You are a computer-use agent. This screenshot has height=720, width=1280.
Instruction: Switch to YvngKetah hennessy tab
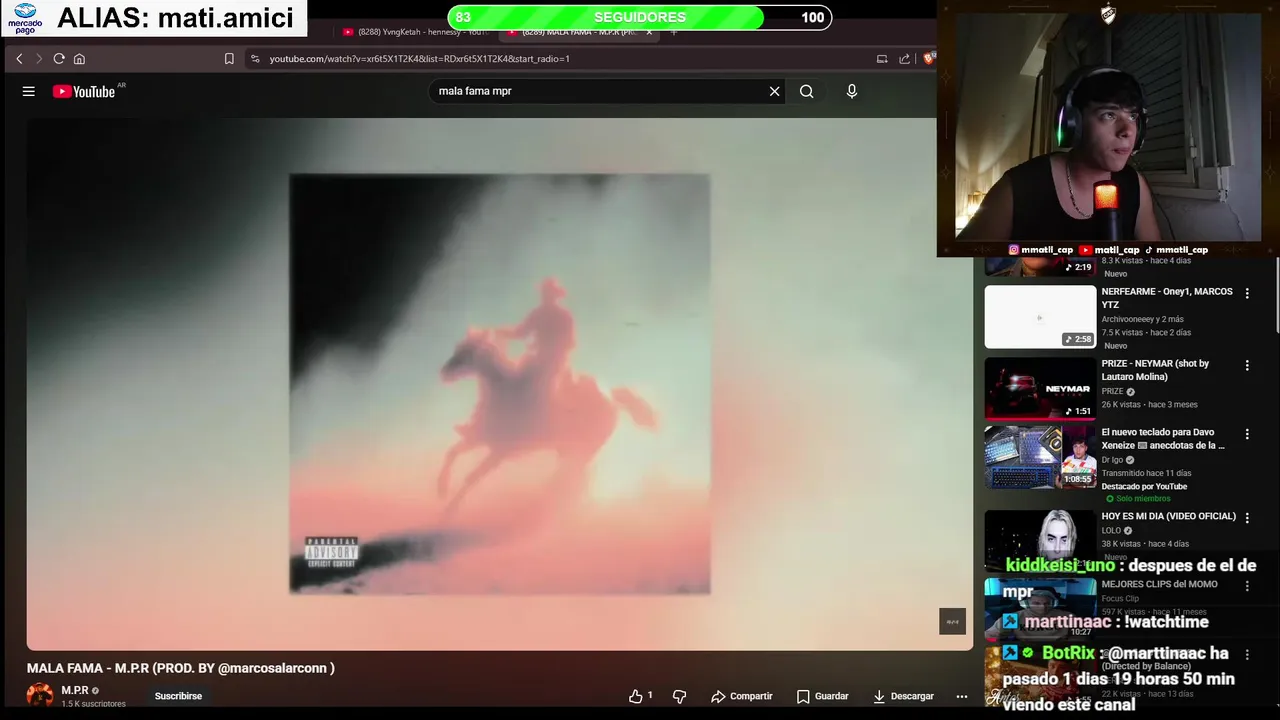415,32
